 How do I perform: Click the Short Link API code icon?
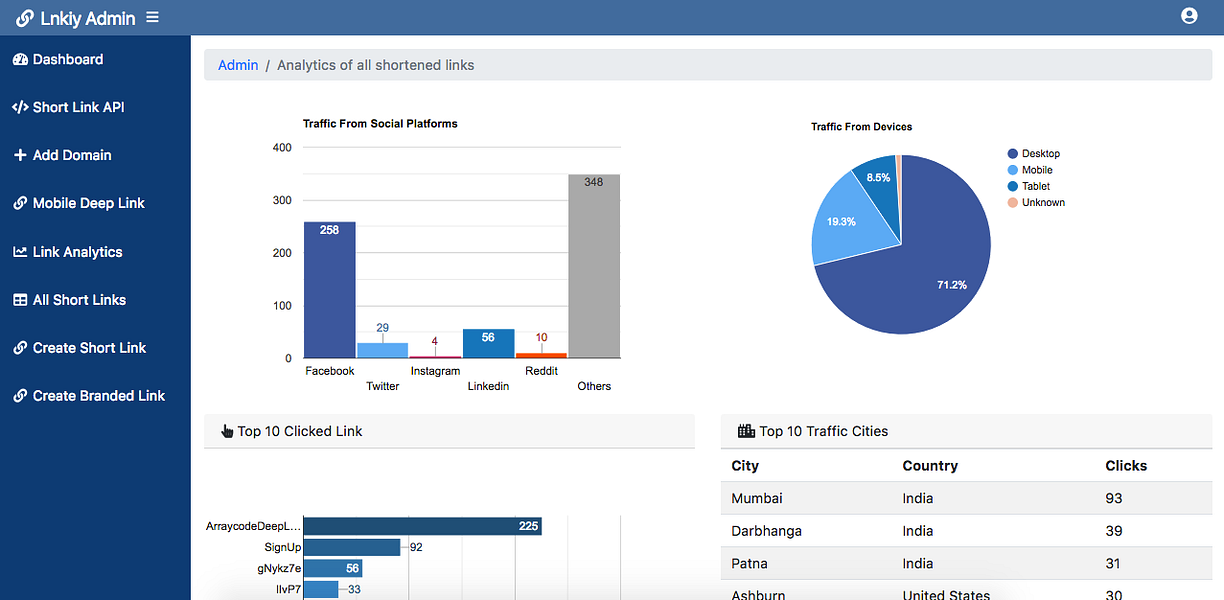coord(20,107)
